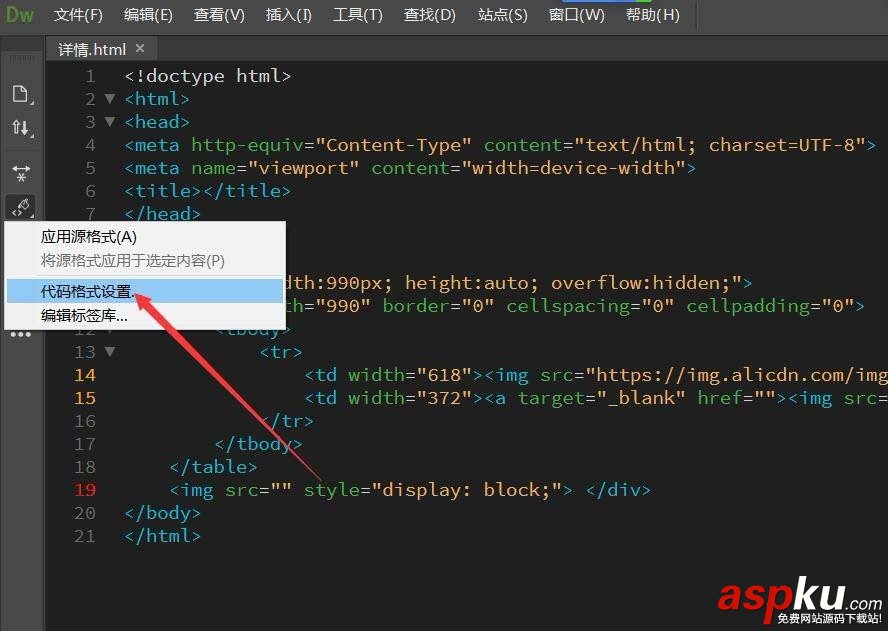This screenshot has width=888, height=631.
Task: Click the File Management arrows icon
Action: pyautogui.click(x=22, y=128)
